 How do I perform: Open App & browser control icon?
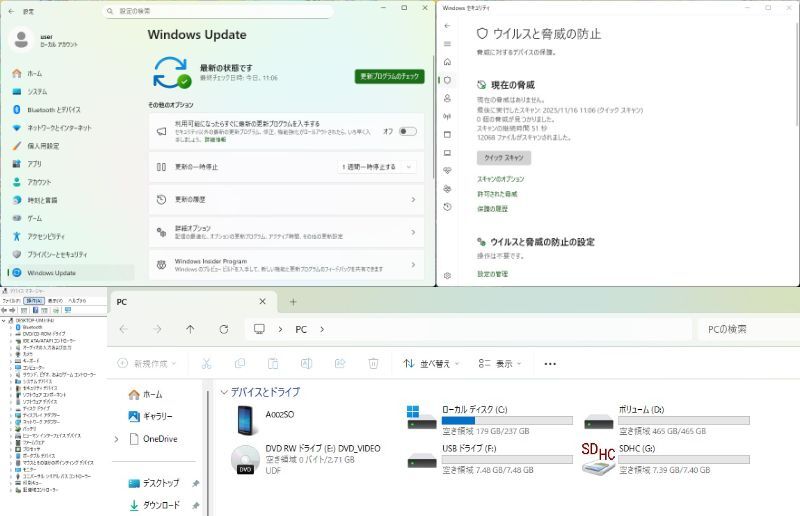coord(447,135)
